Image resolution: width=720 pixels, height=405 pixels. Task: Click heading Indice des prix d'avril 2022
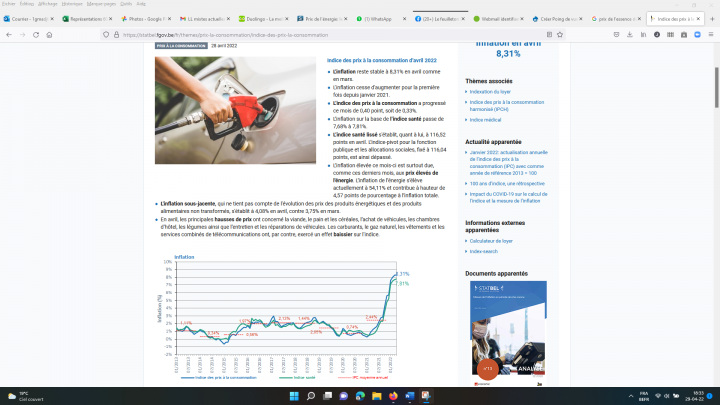(x=382, y=61)
